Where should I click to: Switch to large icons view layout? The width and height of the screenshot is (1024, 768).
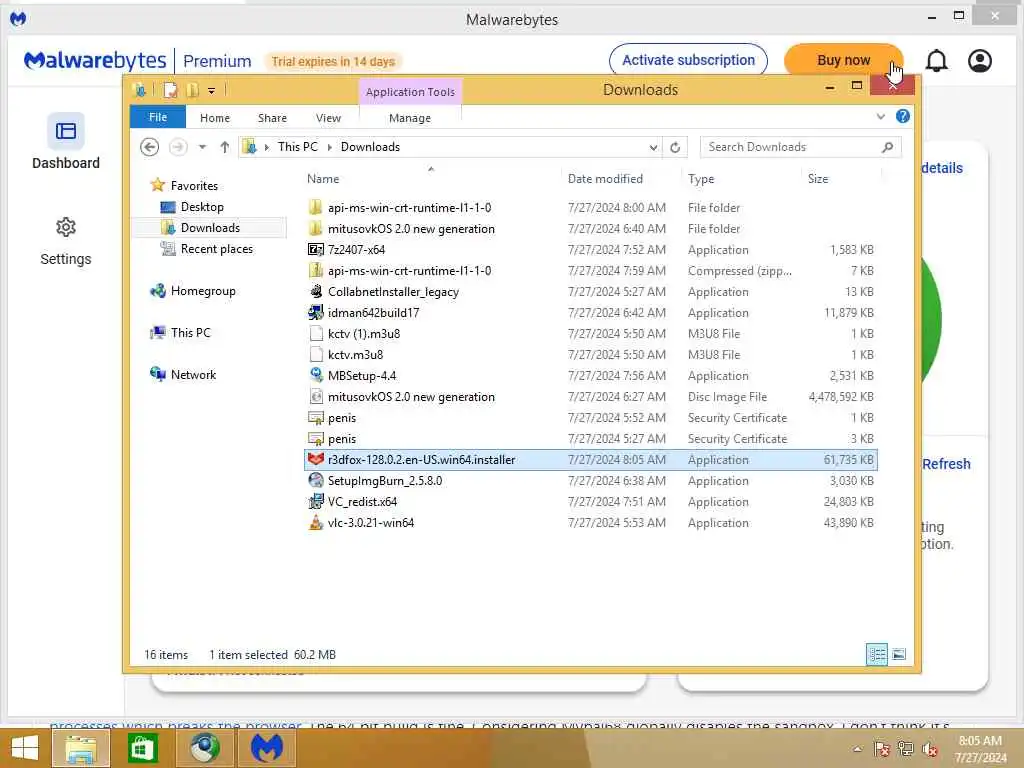point(899,654)
